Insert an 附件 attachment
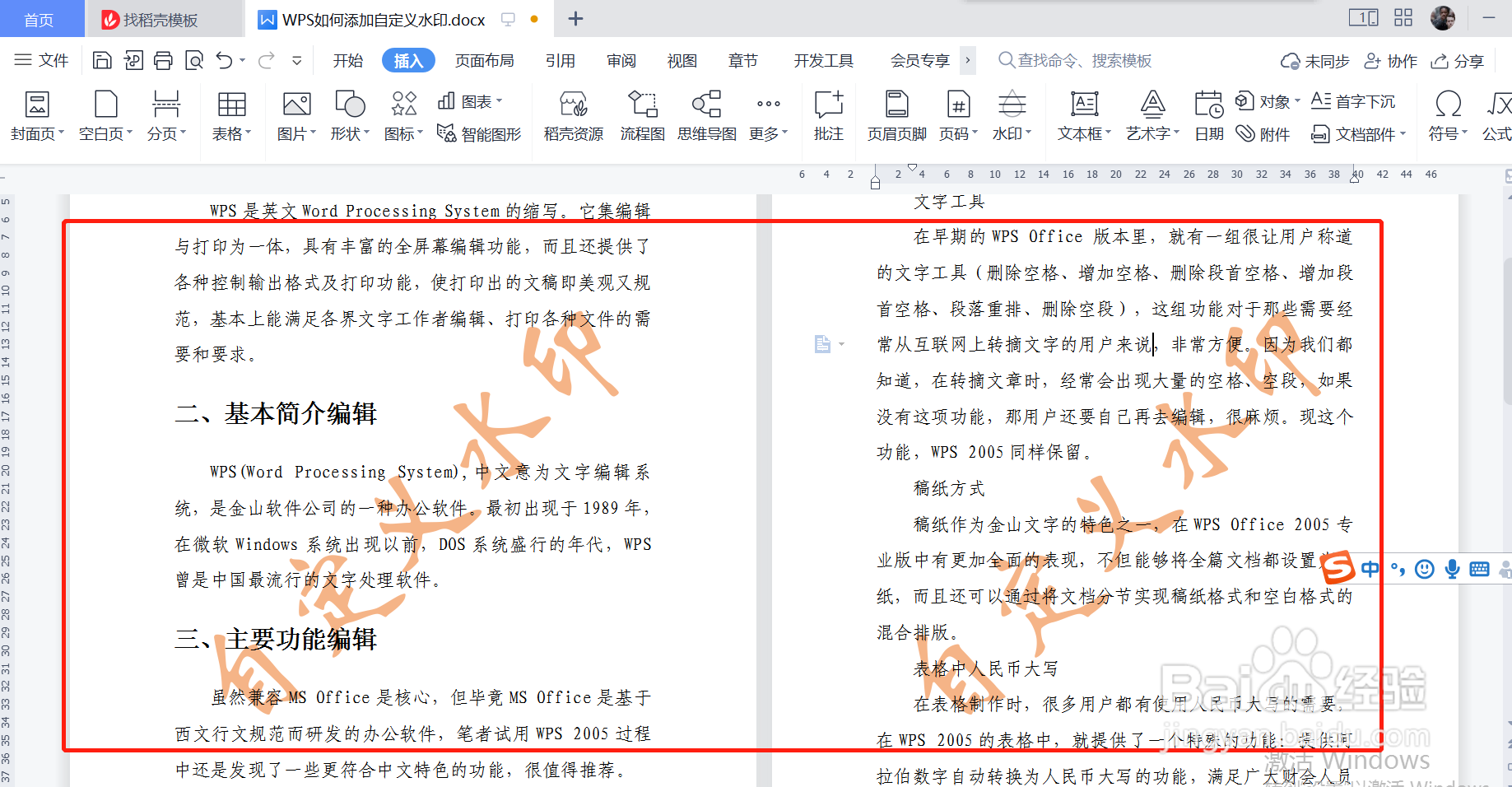 point(1263,133)
